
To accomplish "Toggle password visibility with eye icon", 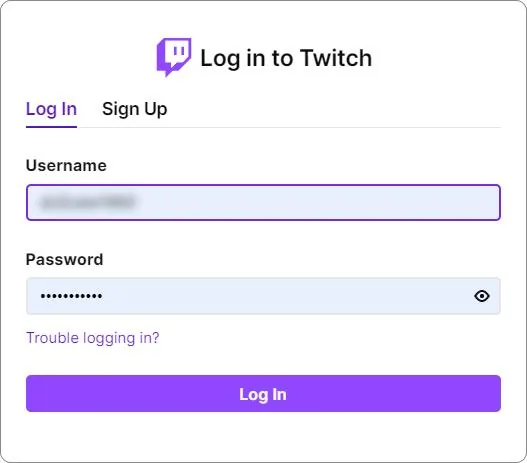I will pyautogui.click(x=482, y=296).
